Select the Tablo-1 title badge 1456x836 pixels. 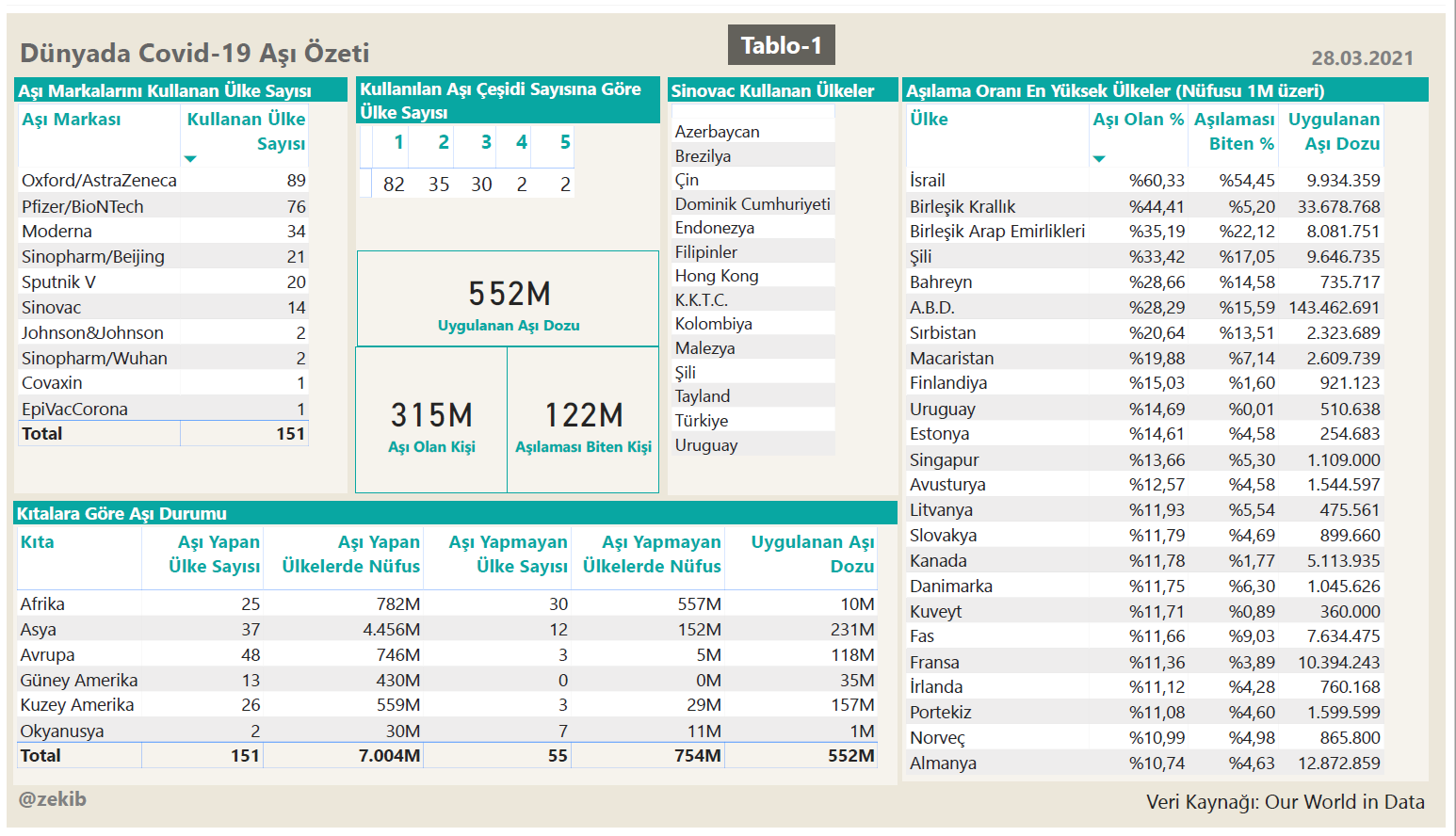782,45
